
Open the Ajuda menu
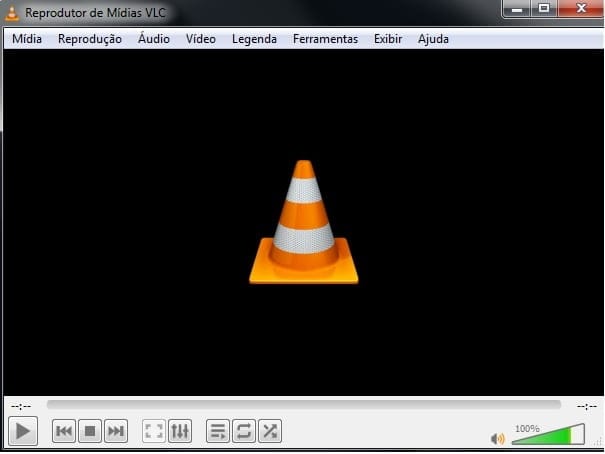(x=433, y=39)
